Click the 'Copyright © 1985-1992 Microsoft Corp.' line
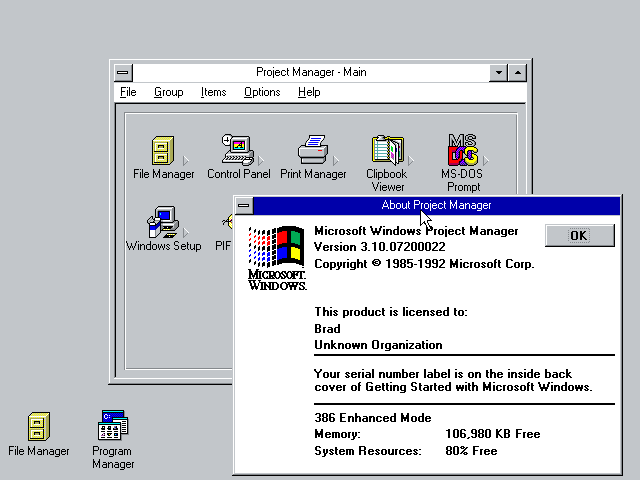Screen dimensions: 640x480 click(424, 264)
